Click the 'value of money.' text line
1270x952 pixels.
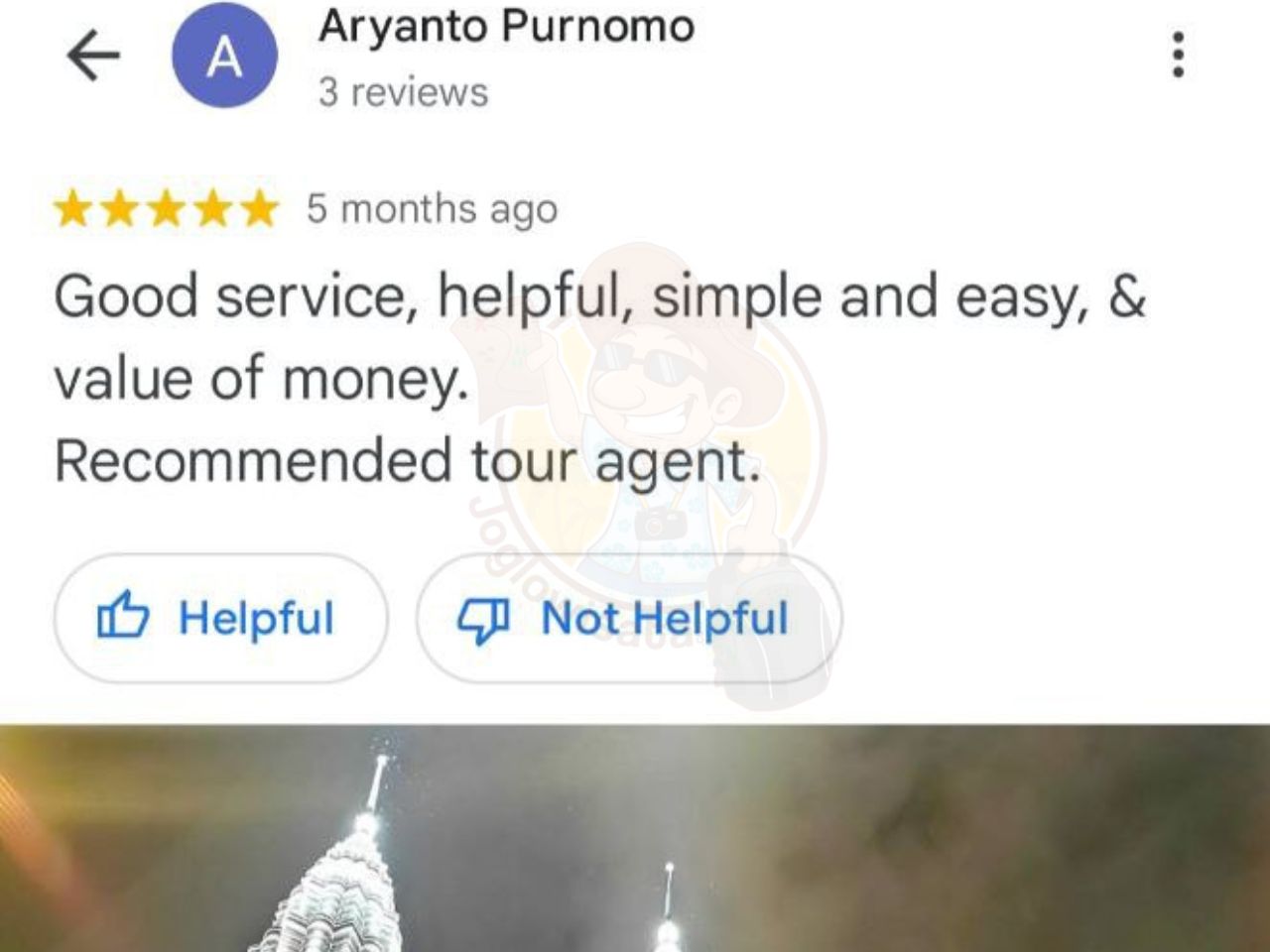pos(261,379)
